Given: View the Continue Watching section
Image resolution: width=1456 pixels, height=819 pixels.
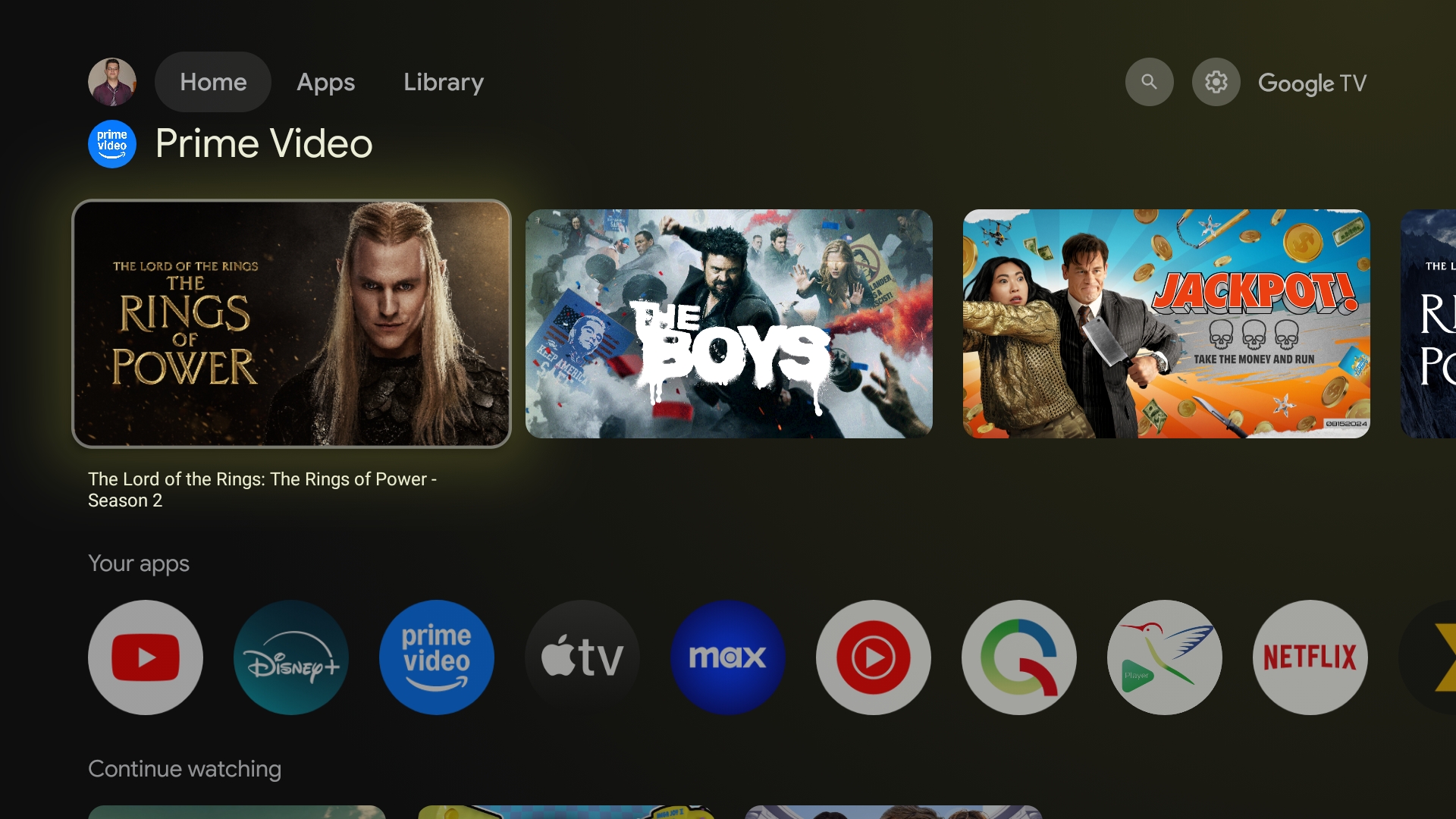Looking at the screenshot, I should (185, 768).
